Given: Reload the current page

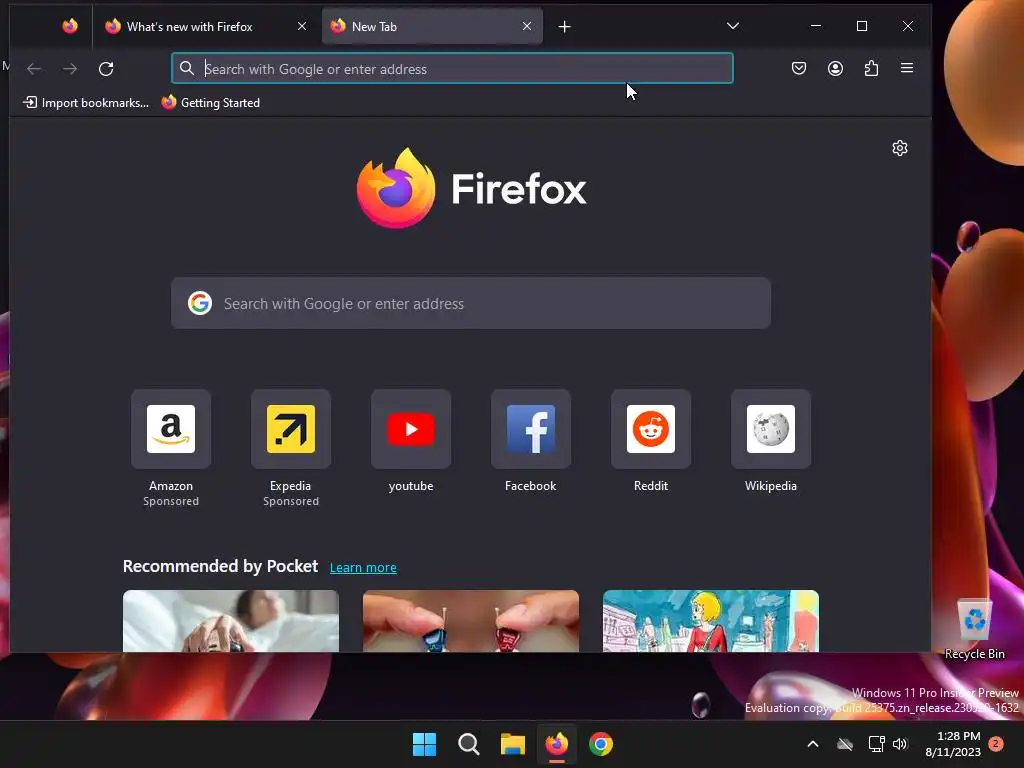Looking at the screenshot, I should click(106, 69).
